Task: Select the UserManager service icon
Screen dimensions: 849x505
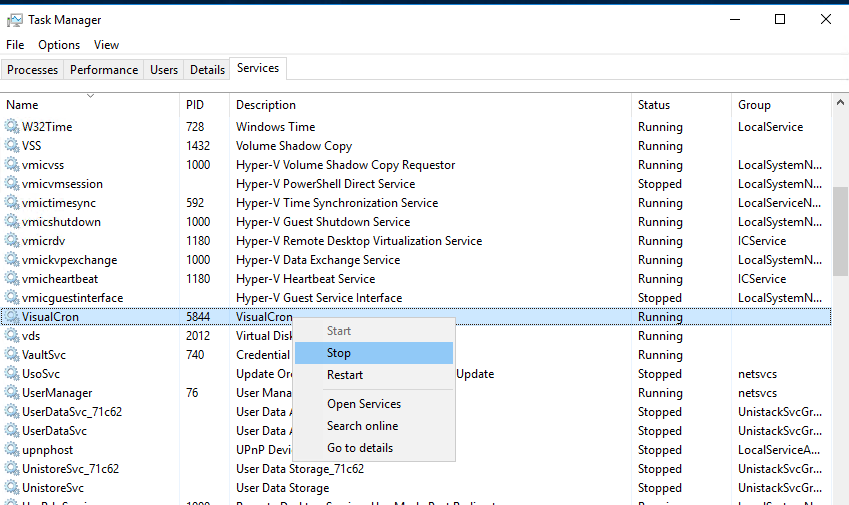Action: 12,393
